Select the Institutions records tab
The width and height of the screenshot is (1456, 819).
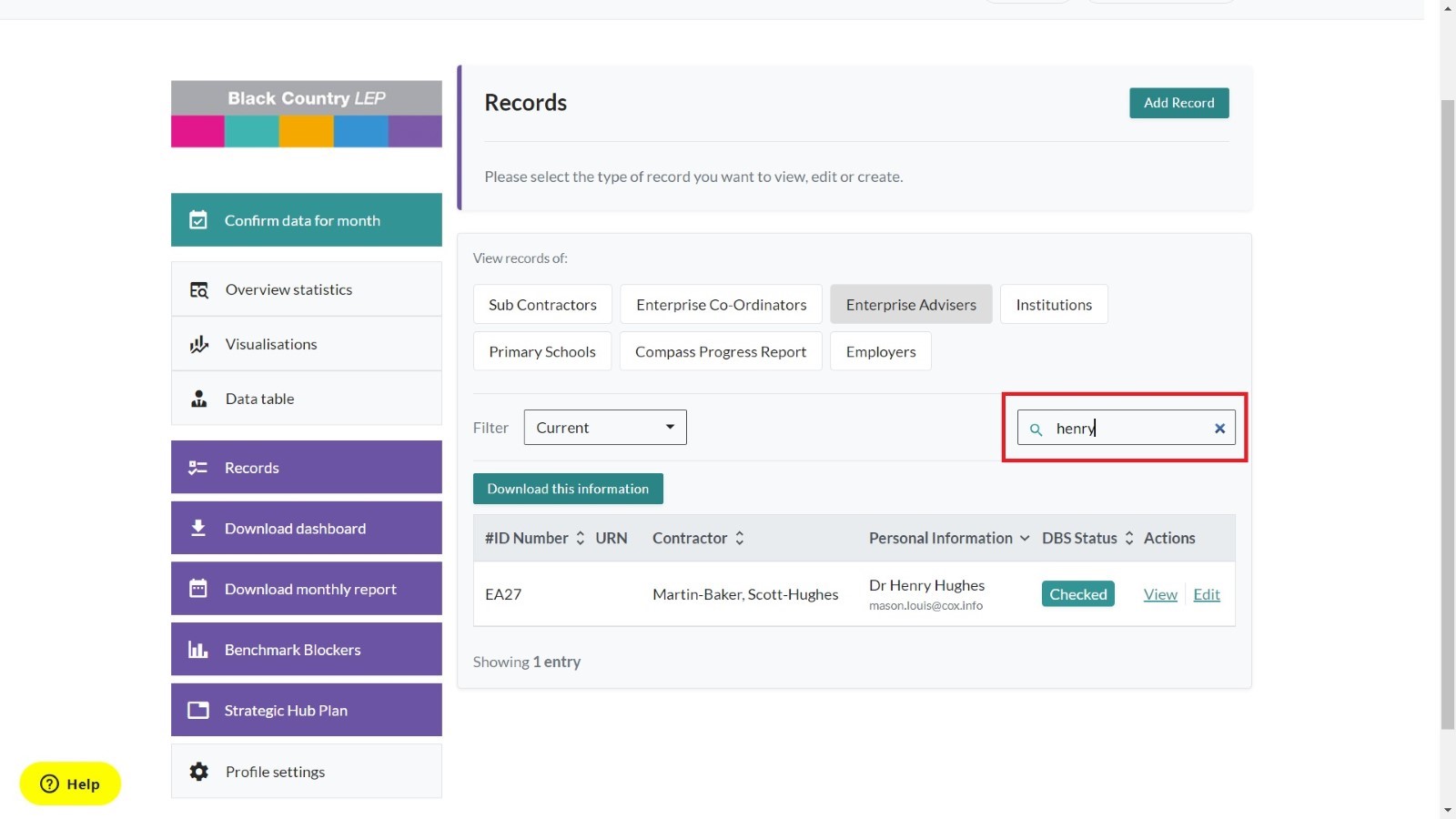[x=1053, y=305]
